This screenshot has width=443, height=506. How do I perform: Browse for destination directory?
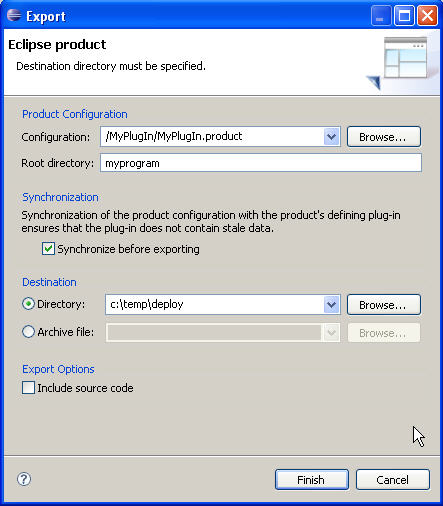[384, 304]
